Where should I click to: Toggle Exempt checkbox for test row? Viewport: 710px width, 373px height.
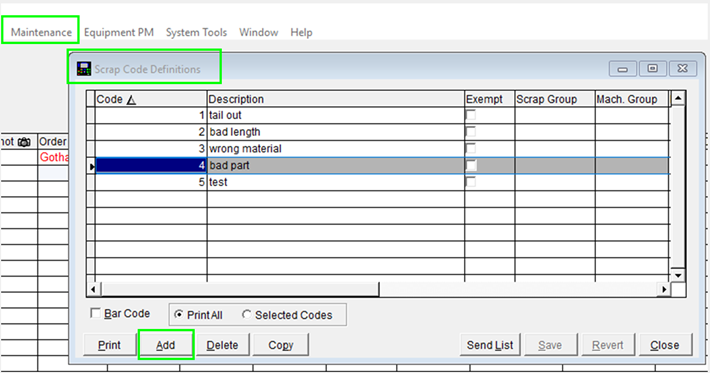[x=471, y=182]
